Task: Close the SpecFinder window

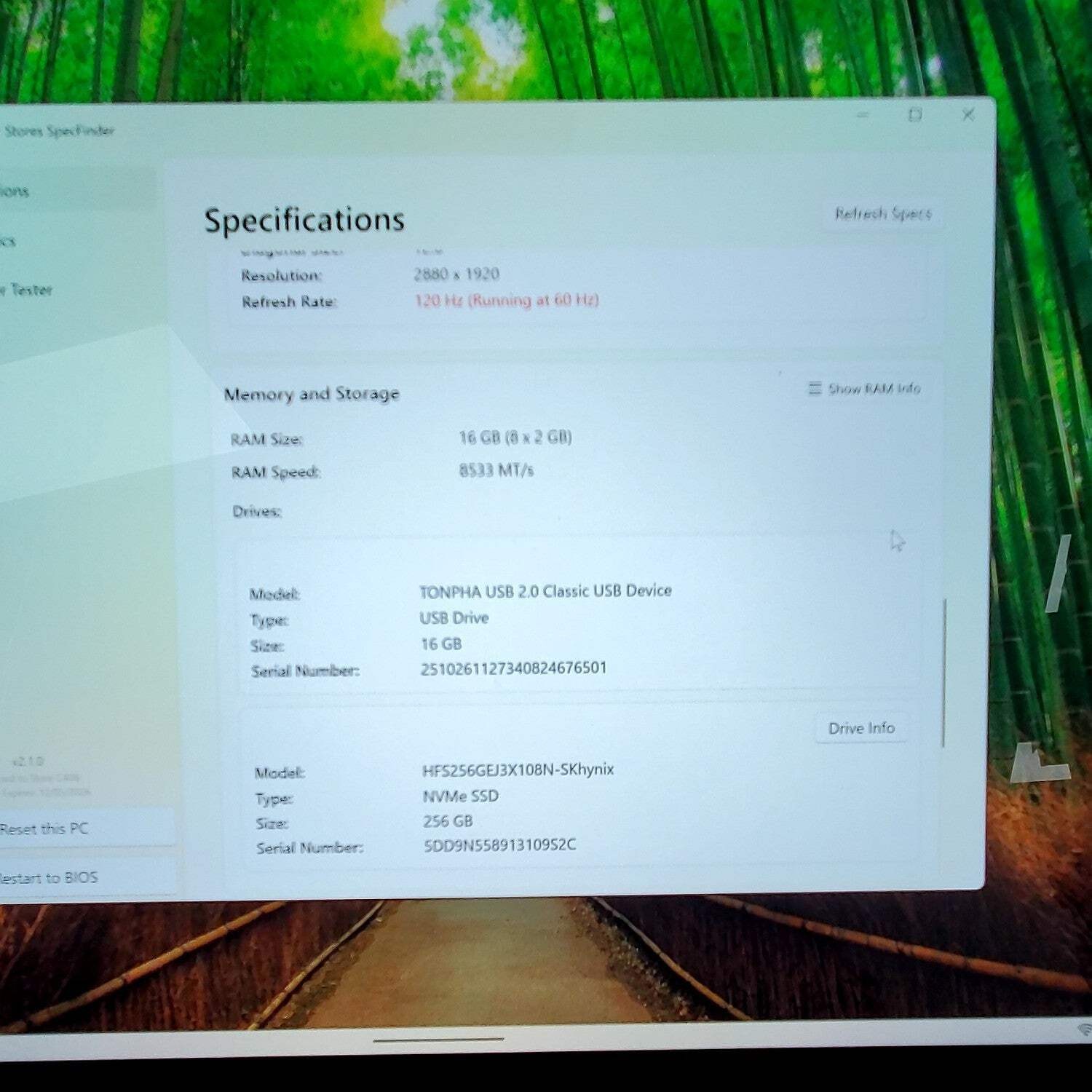Action: [968, 114]
